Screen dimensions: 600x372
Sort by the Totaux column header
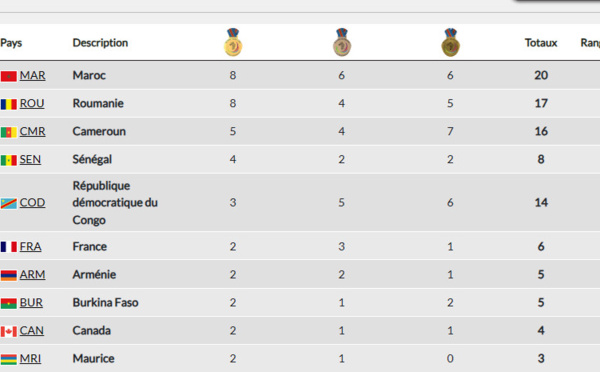pyautogui.click(x=541, y=43)
